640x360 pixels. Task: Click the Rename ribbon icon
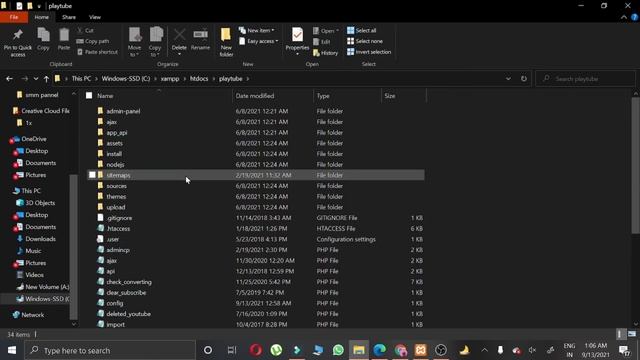point(200,40)
